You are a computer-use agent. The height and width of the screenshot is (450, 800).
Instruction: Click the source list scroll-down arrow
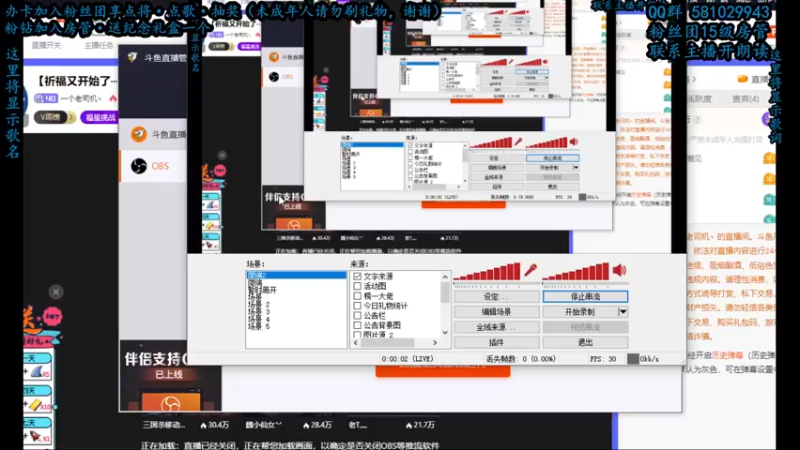445,333
